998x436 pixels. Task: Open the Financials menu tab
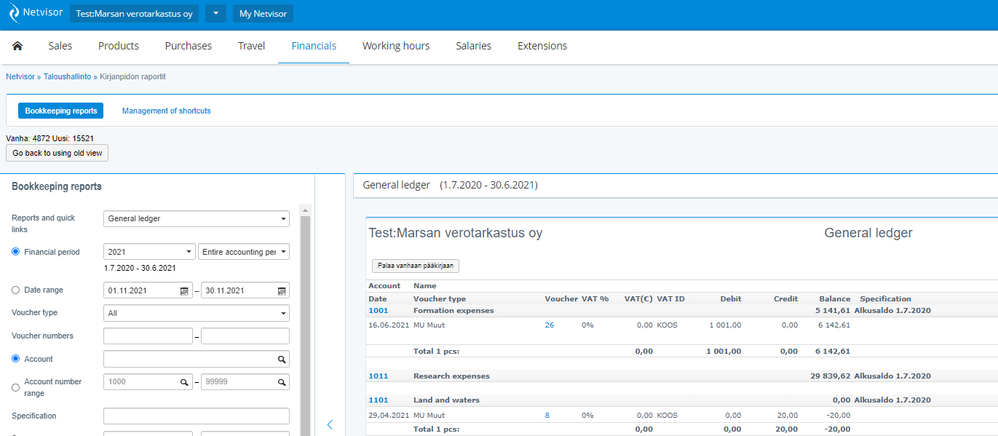pos(314,46)
